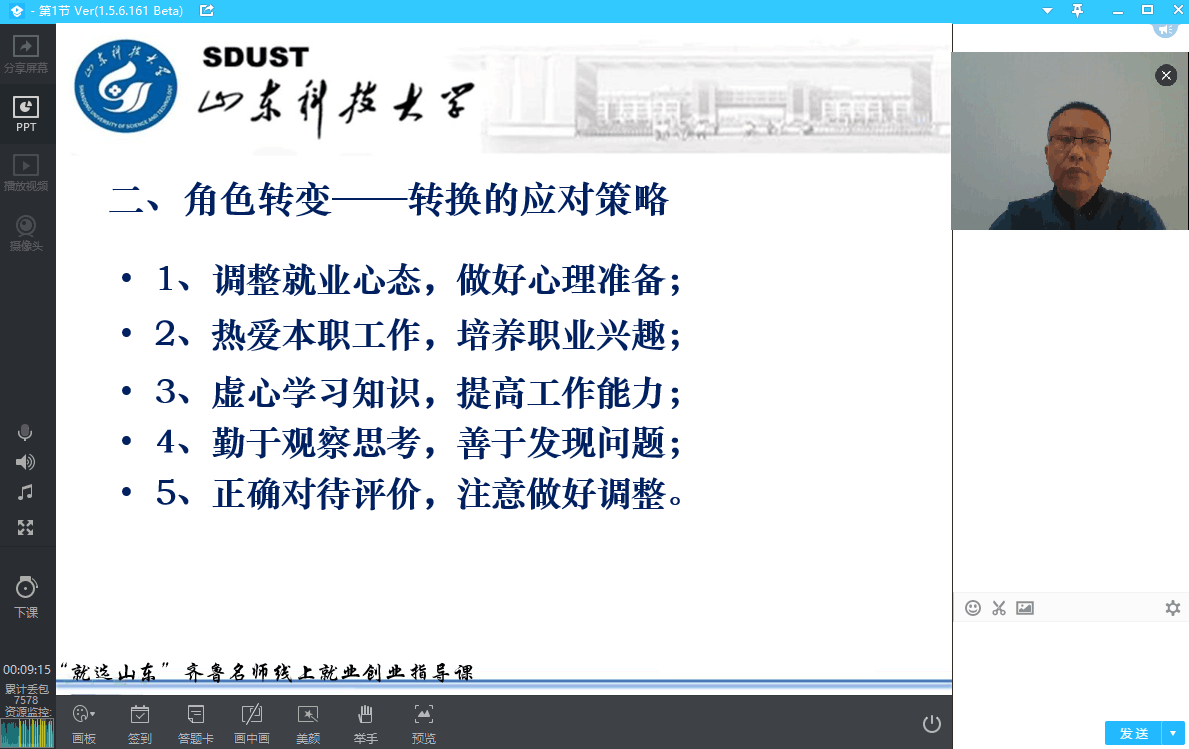
Task: Send an image in the chat panel
Action: click(1024, 607)
